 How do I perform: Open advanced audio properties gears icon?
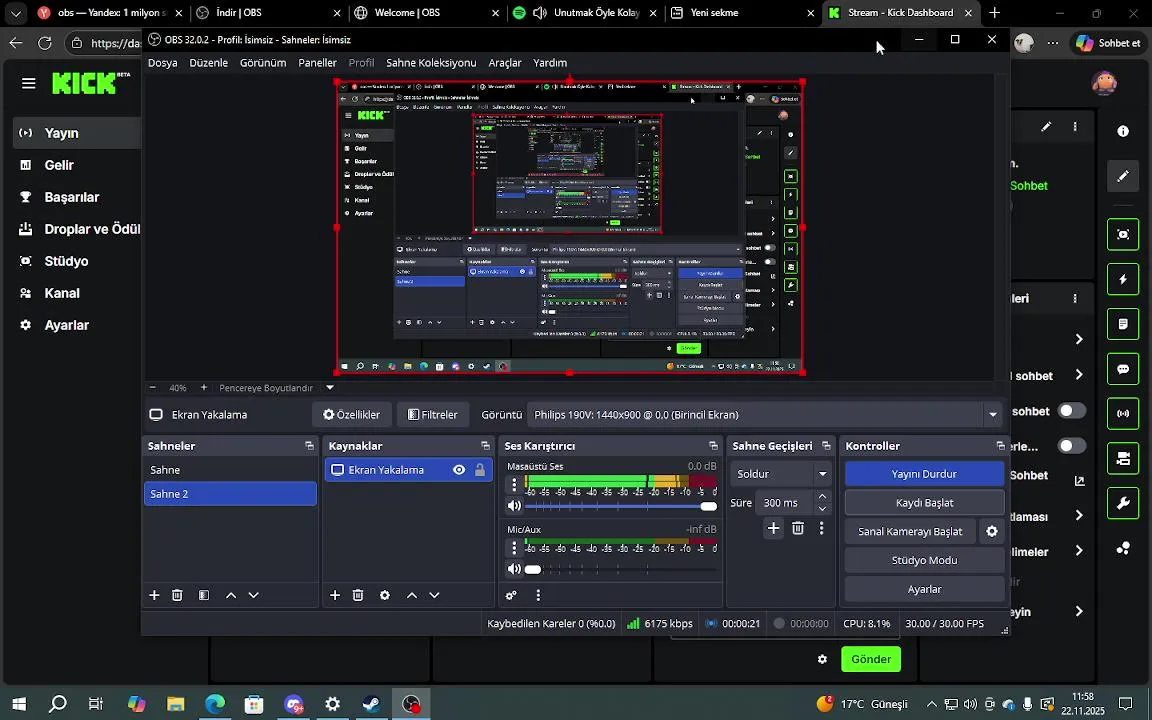(511, 595)
